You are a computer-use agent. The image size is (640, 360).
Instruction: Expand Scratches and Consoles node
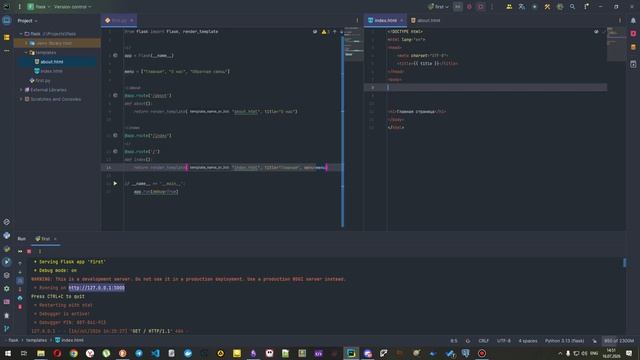[21, 99]
